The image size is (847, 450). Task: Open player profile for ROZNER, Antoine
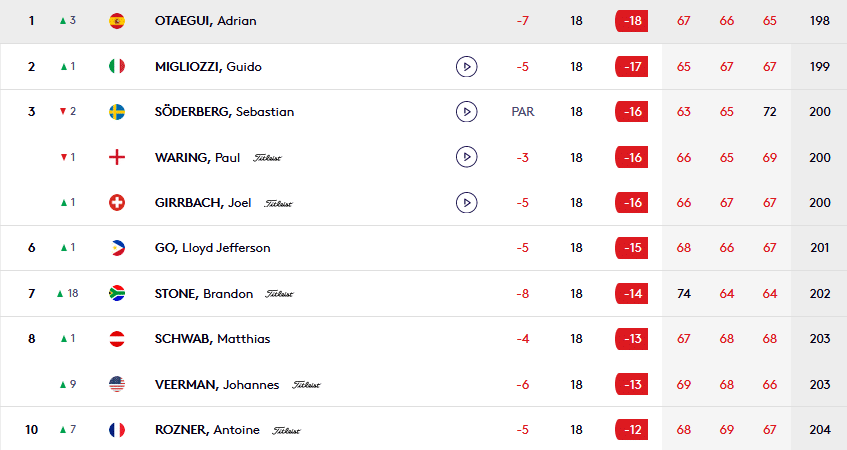point(207,430)
